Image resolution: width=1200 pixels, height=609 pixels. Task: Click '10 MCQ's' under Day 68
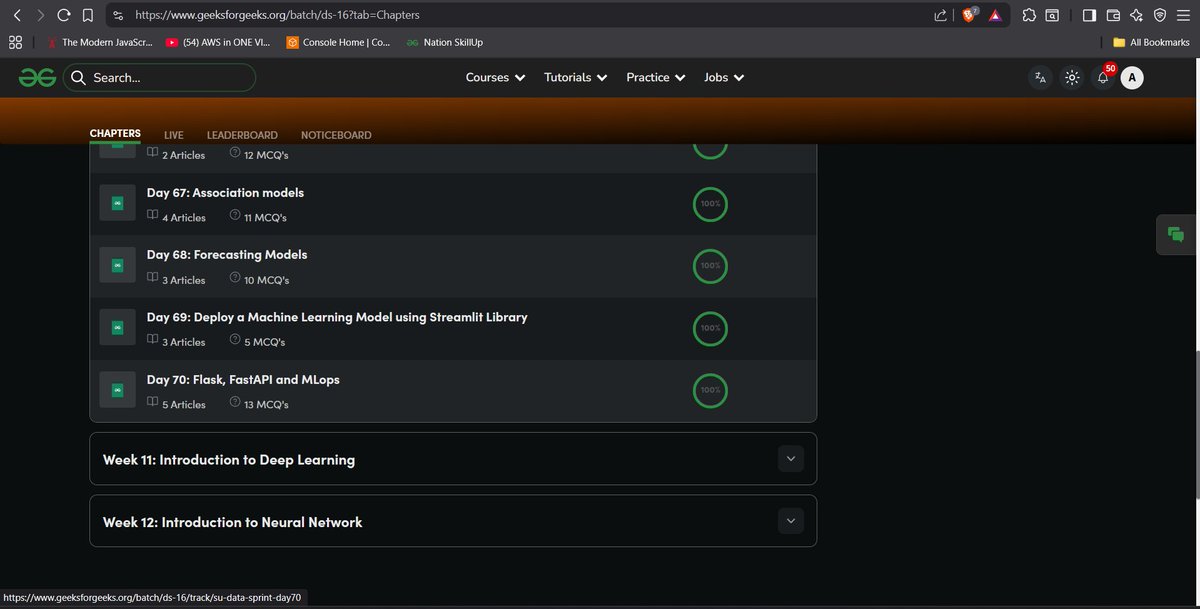click(266, 280)
